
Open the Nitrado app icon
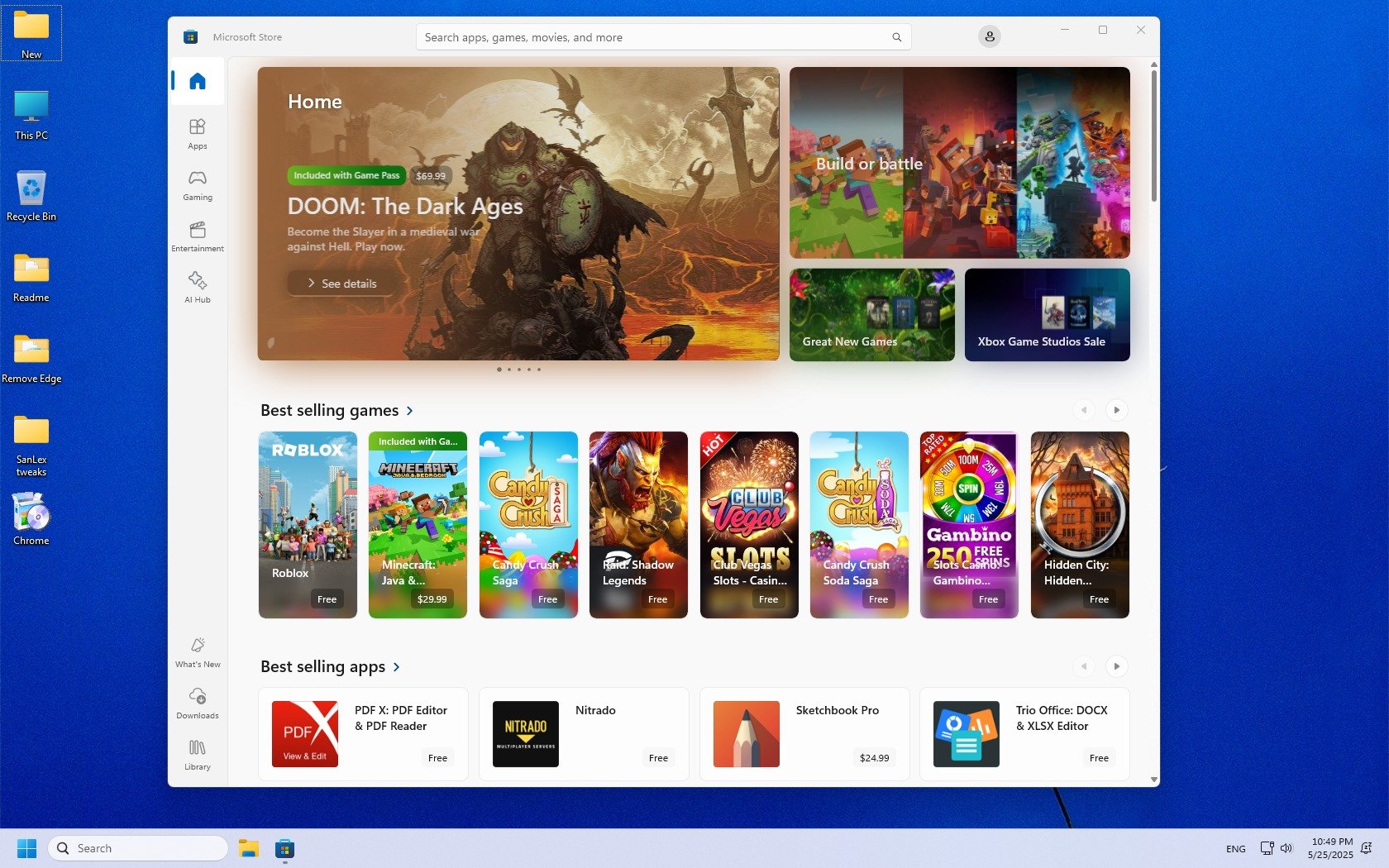[x=526, y=734]
